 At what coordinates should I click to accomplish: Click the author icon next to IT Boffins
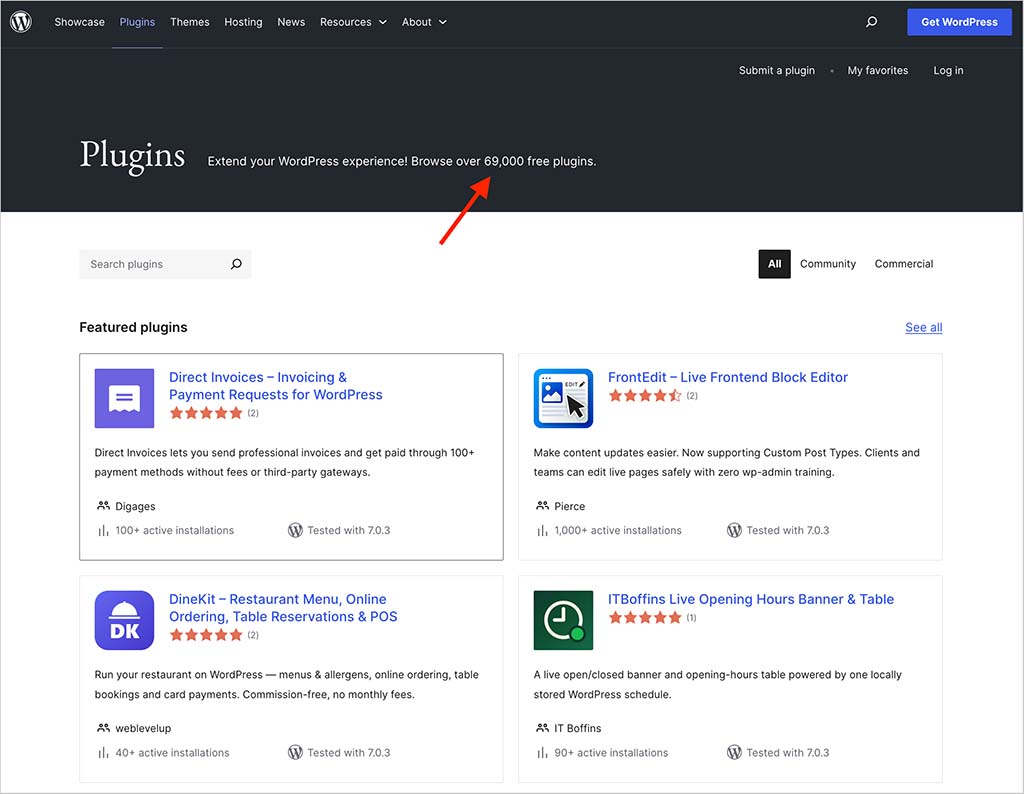542,727
